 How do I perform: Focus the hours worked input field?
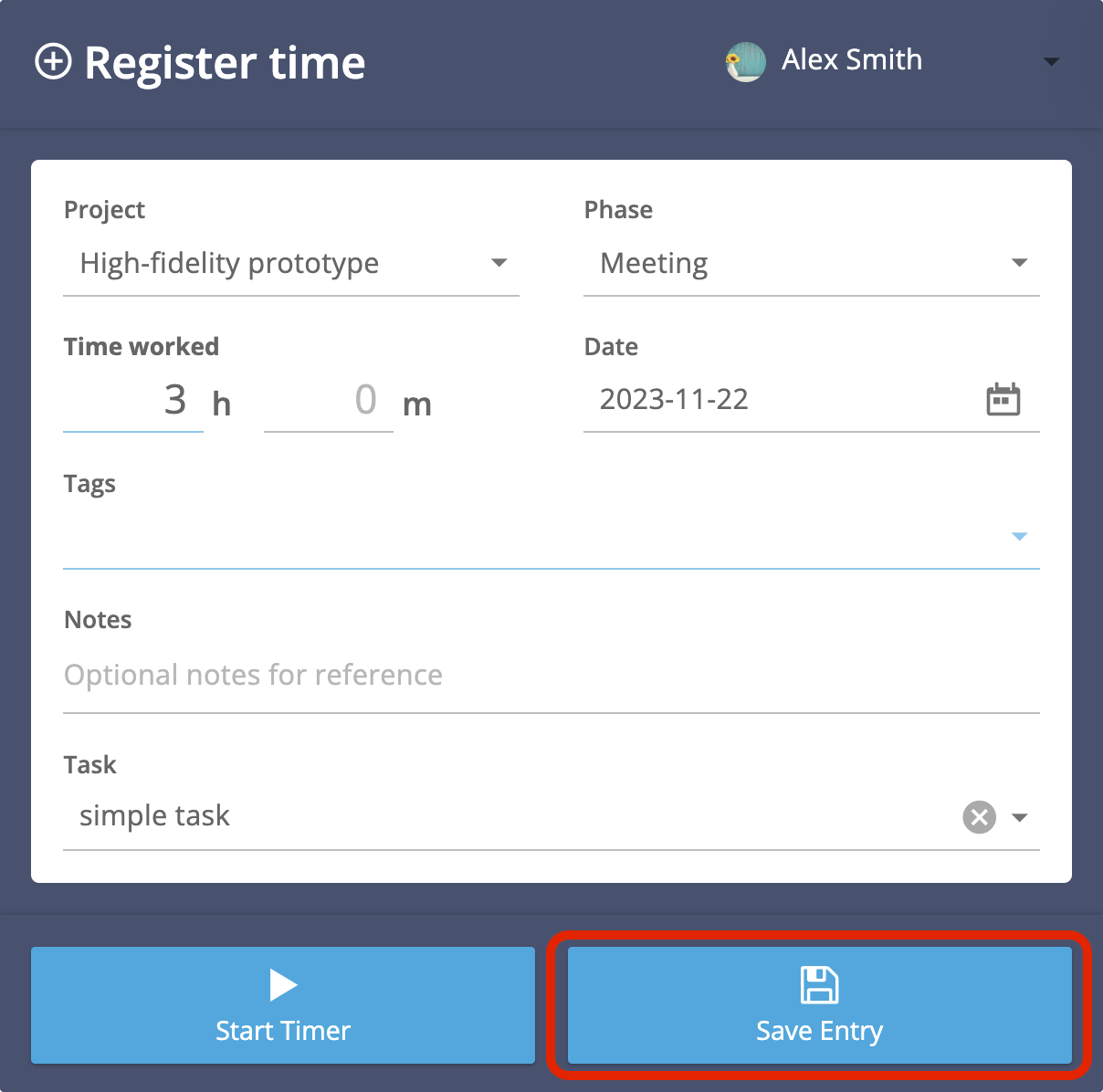pyautogui.click(x=133, y=401)
